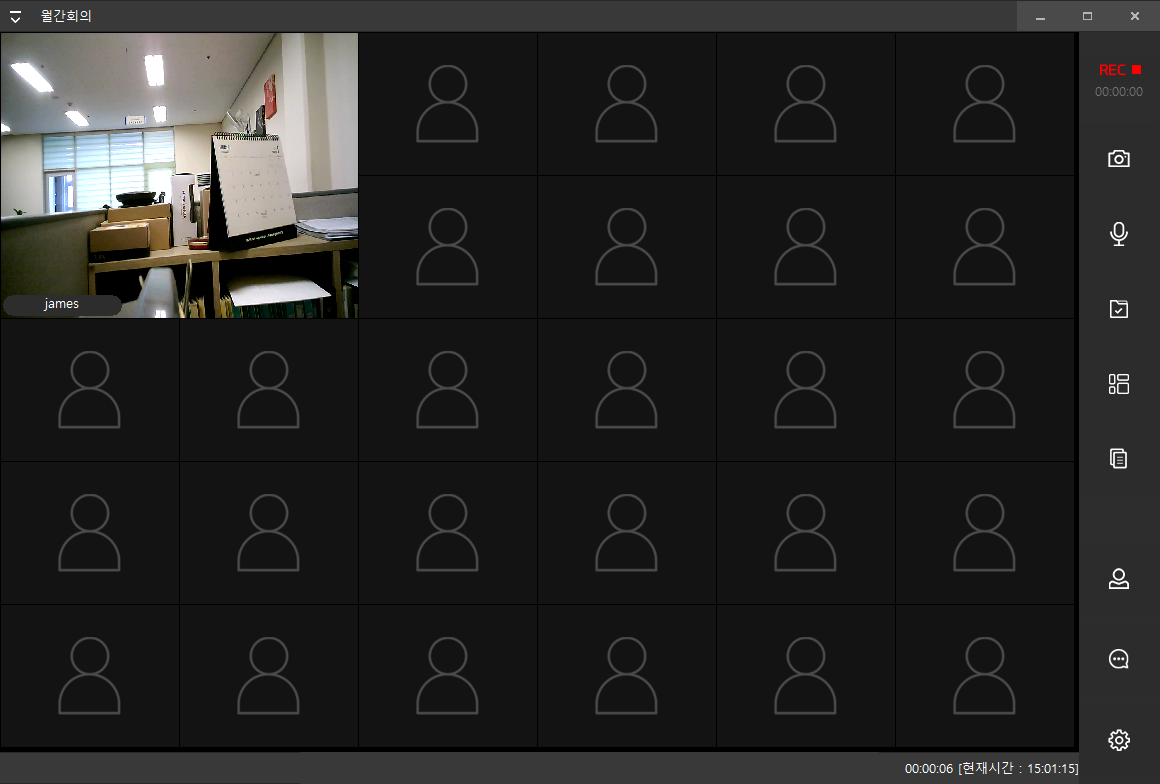Open the chat bubble icon
Viewport: 1160px width, 784px height.
pos(1119,659)
